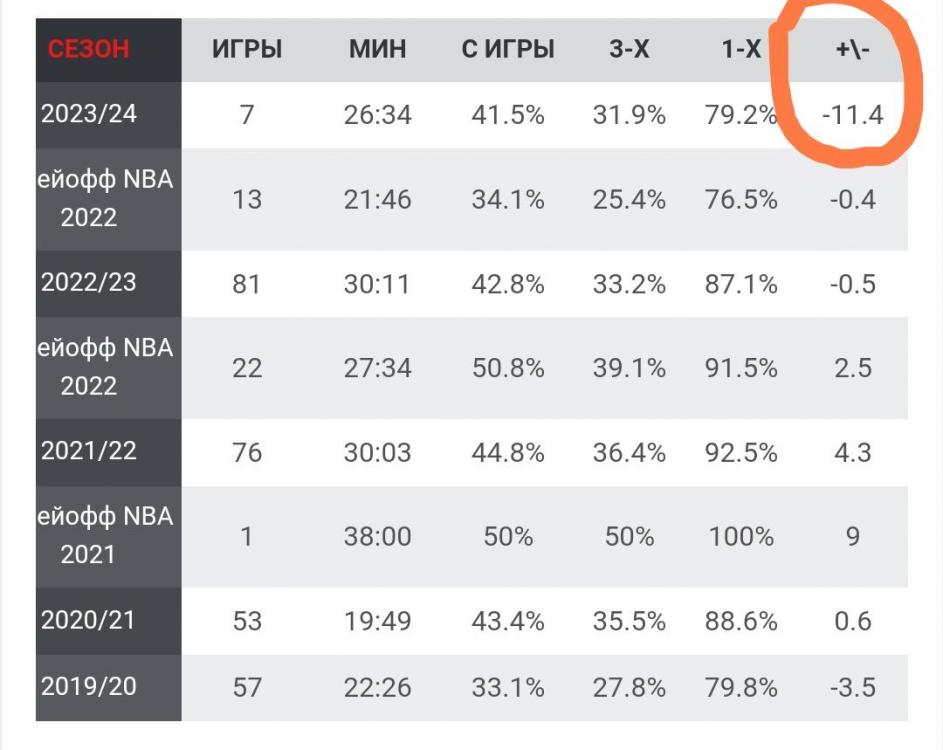Click the 81 games played cell
Screen dimensions: 943x750
point(247,284)
